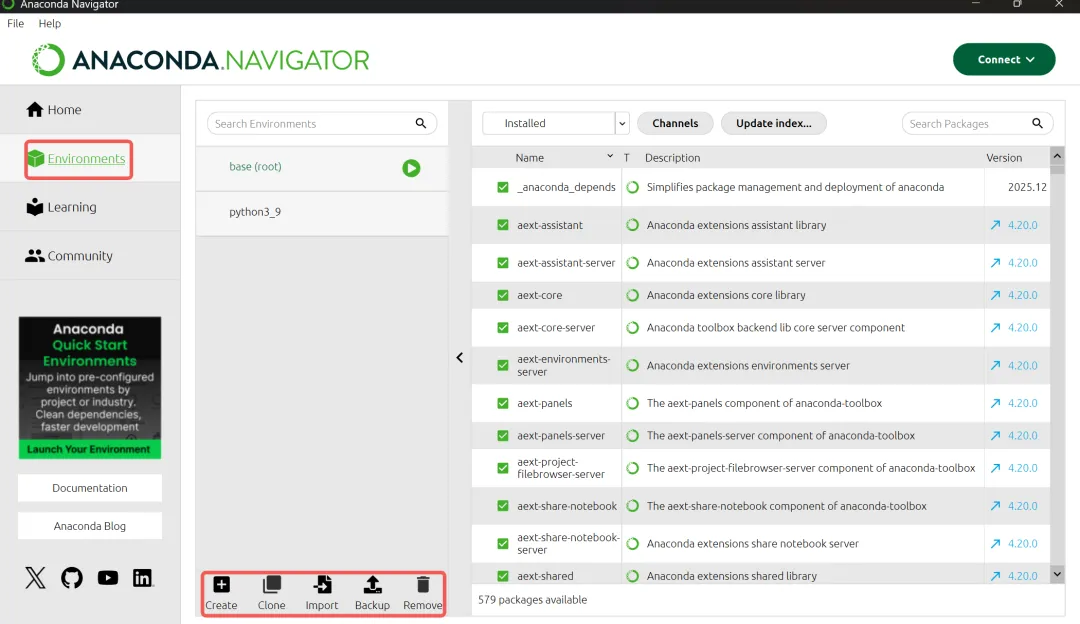The height and width of the screenshot is (624, 1080).
Task: Click the type circle icon for aext-environments-server
Action: coord(632,366)
